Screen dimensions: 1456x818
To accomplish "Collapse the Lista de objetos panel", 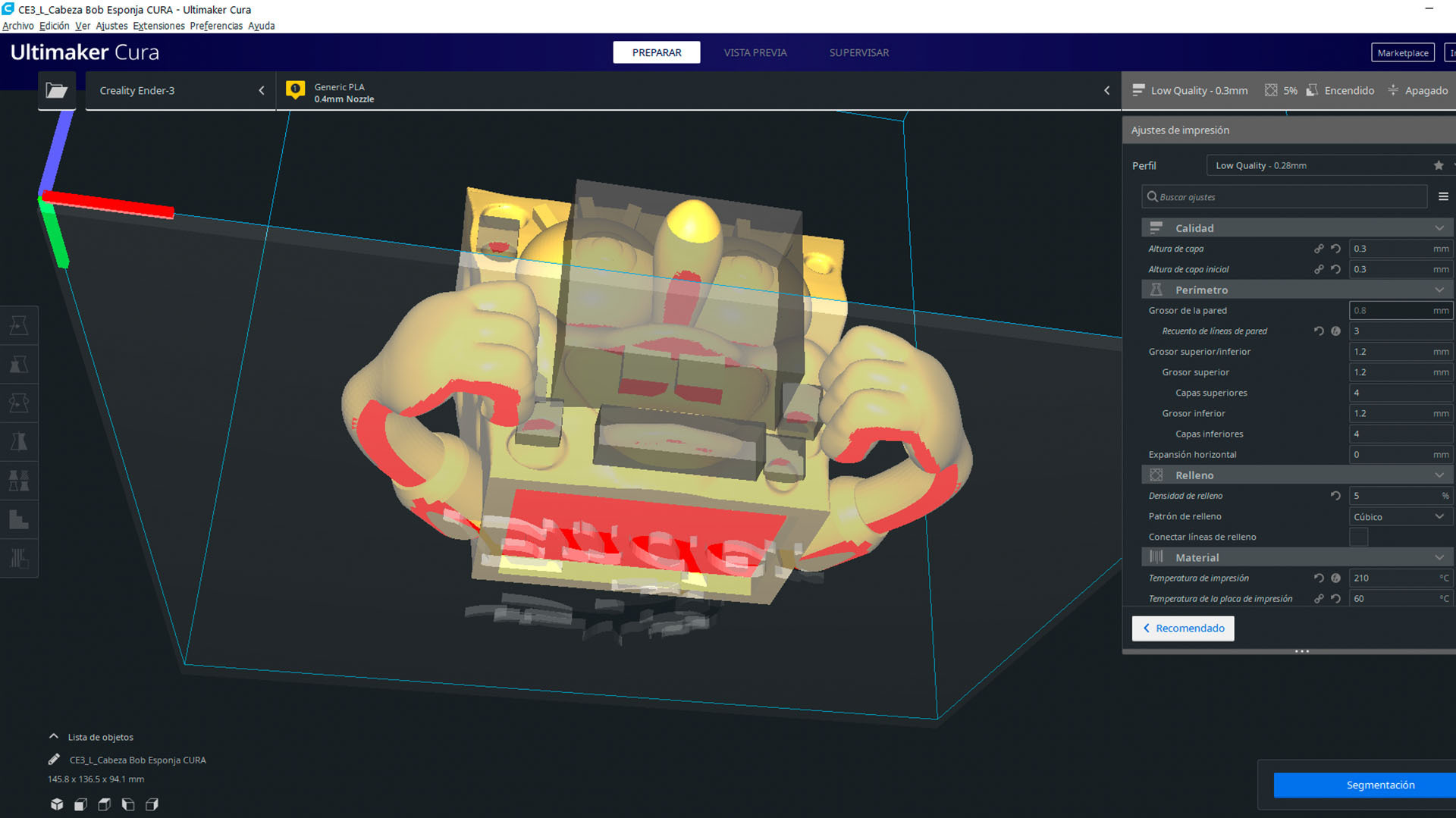I will click(x=53, y=735).
